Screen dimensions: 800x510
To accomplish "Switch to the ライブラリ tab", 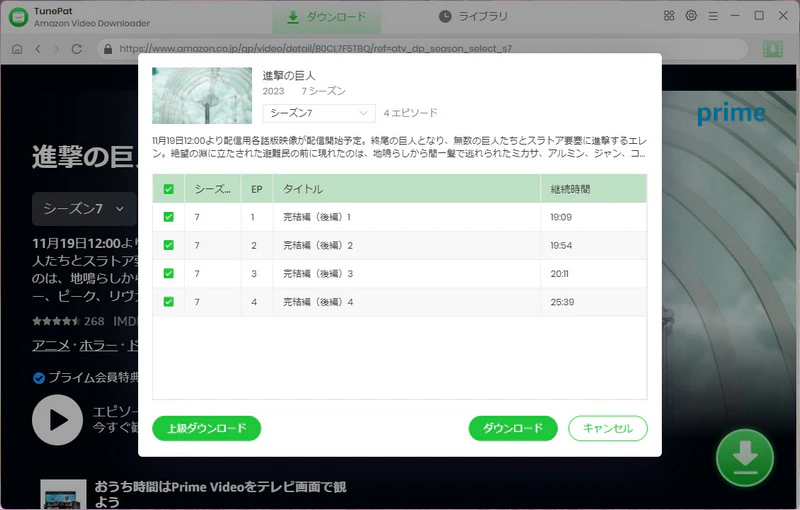I will pyautogui.click(x=473, y=17).
